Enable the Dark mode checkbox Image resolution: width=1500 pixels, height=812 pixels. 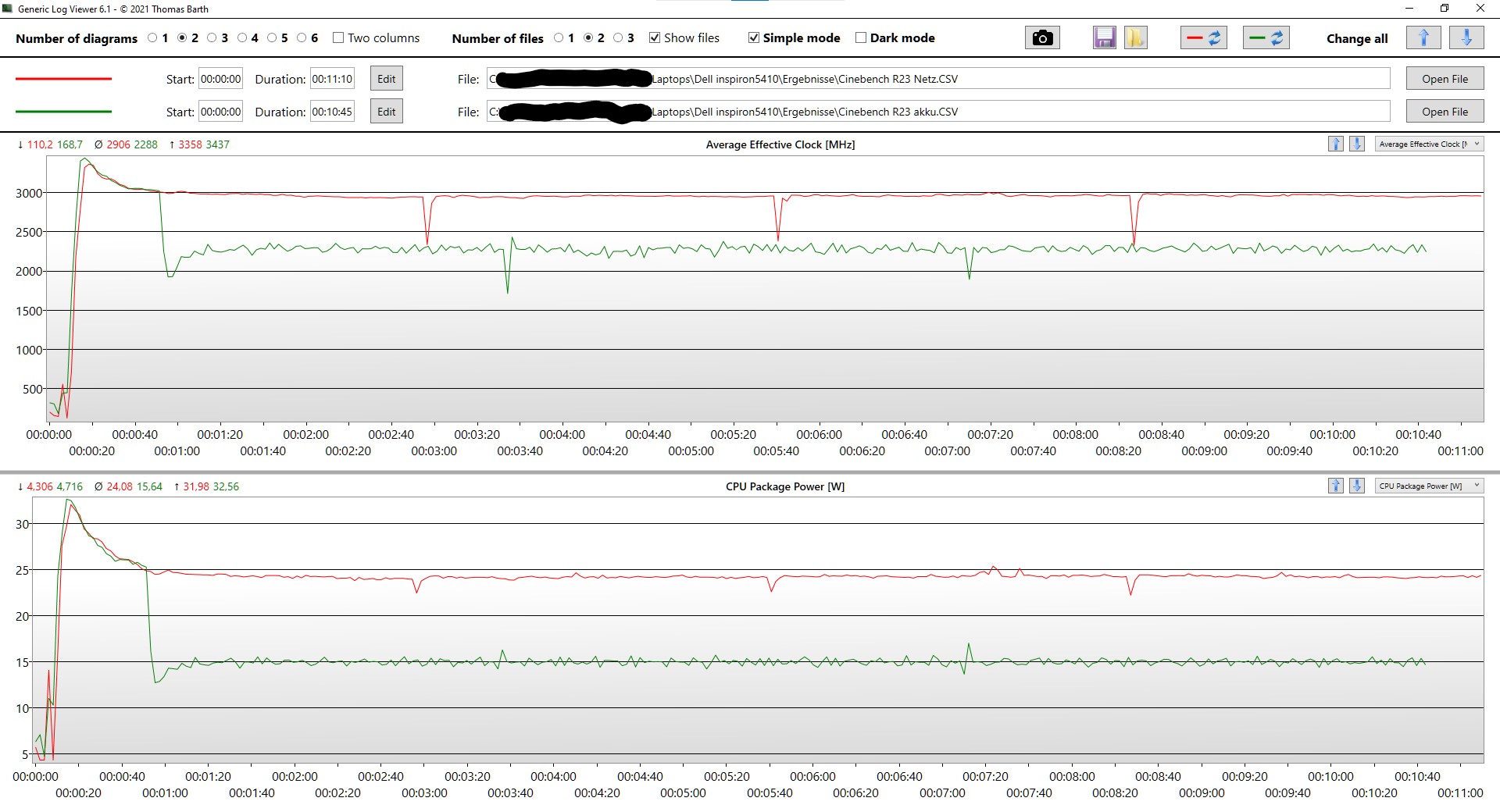click(861, 38)
